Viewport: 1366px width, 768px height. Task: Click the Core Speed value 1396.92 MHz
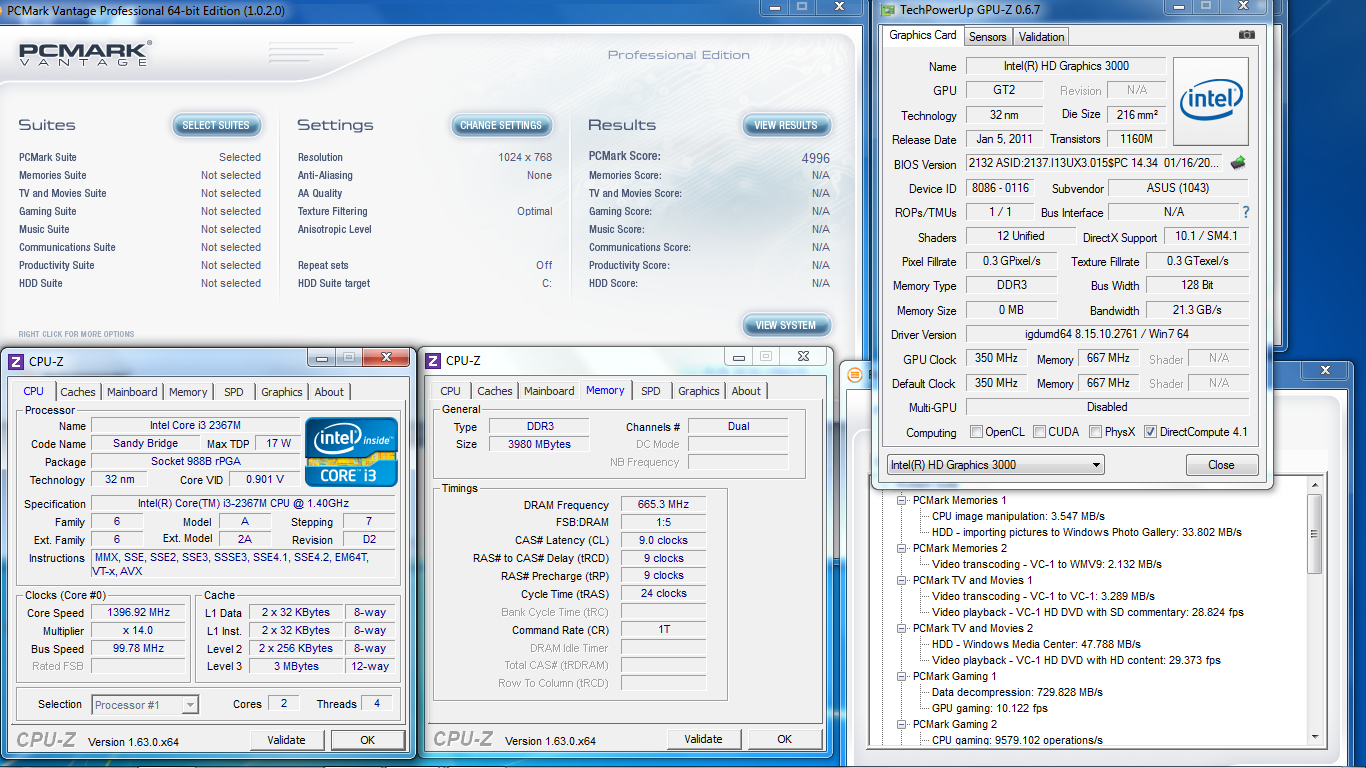pyautogui.click(x=140, y=613)
